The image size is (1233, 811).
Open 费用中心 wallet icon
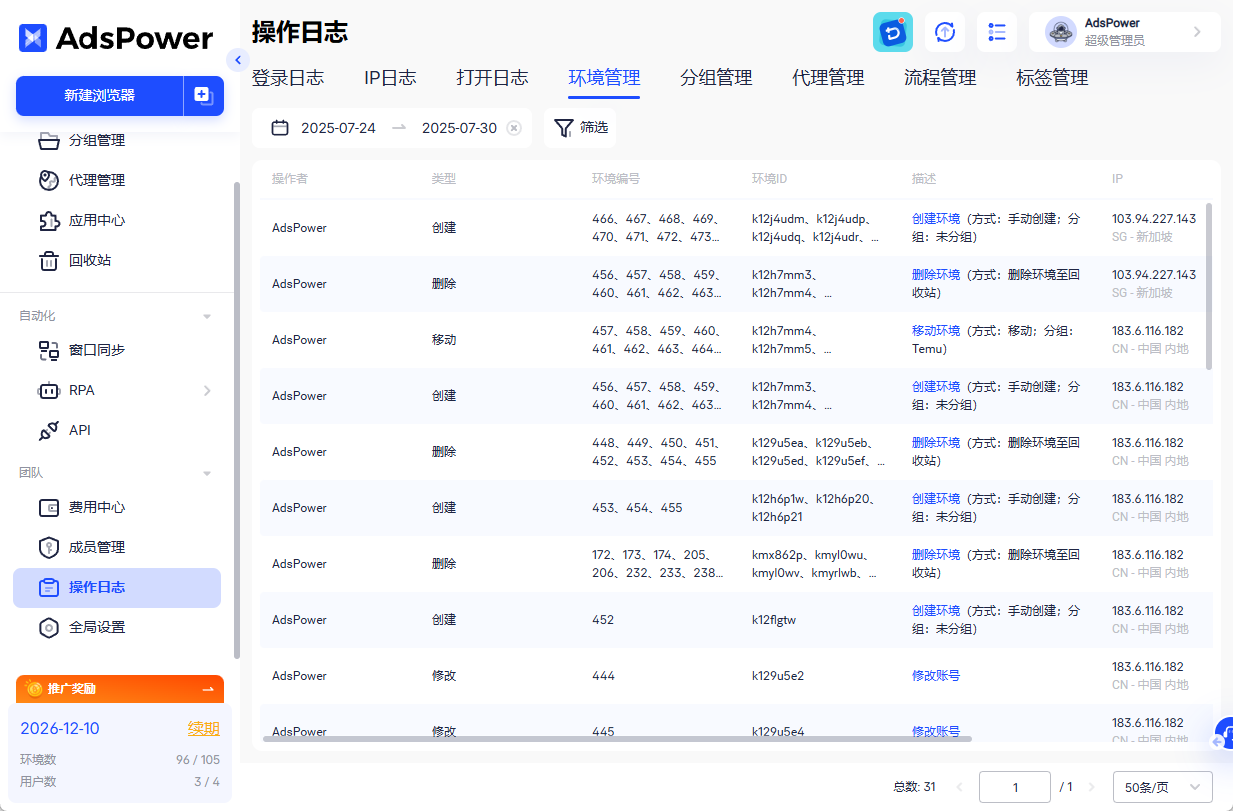click(49, 507)
